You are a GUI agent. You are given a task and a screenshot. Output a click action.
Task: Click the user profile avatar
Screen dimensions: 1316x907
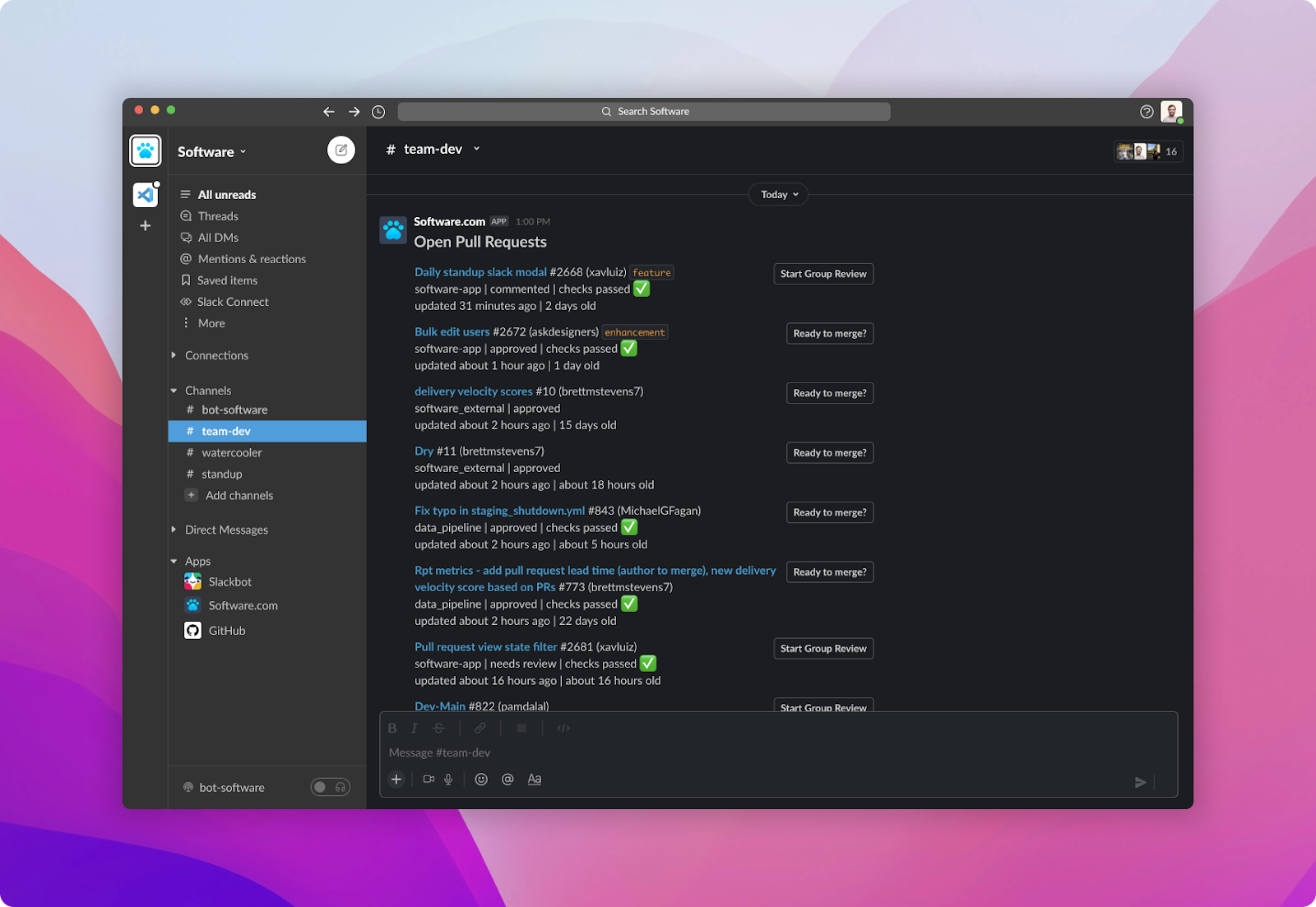pyautogui.click(x=1171, y=111)
